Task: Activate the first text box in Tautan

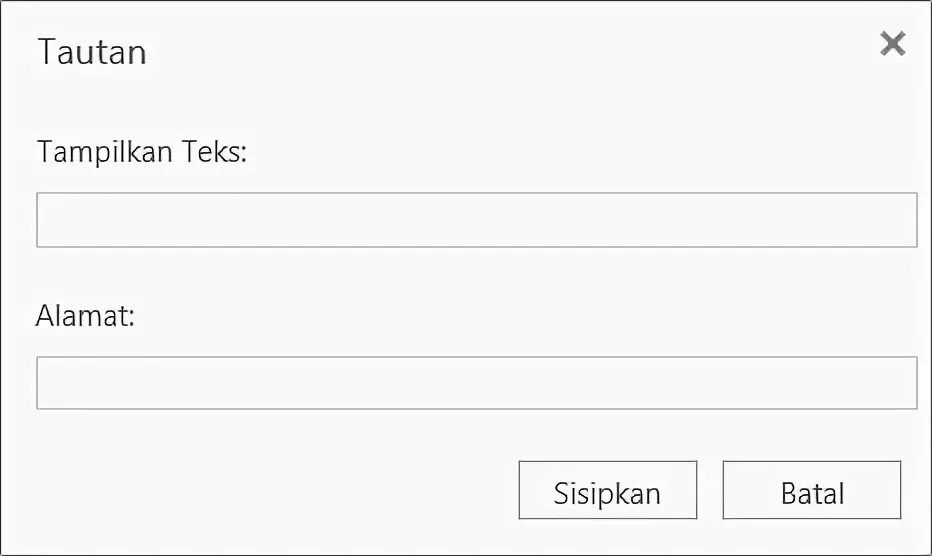Action: 476,220
